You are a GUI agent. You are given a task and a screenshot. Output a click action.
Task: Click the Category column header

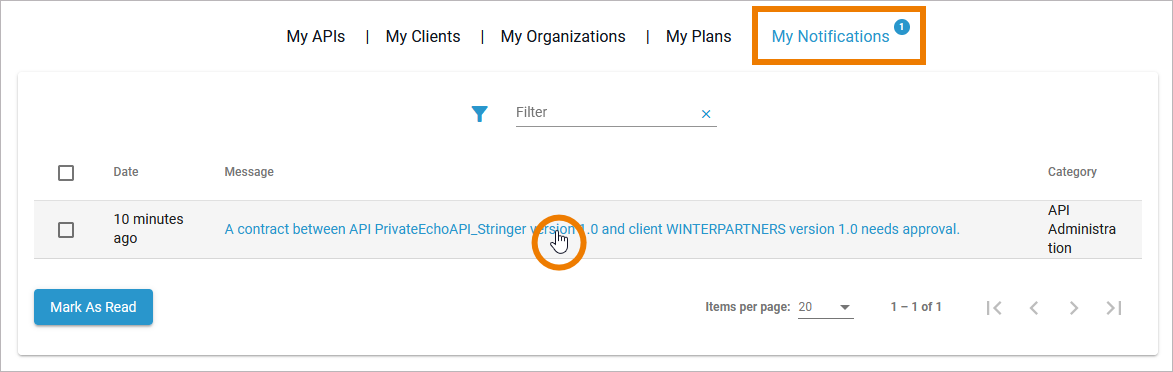[1072, 171]
